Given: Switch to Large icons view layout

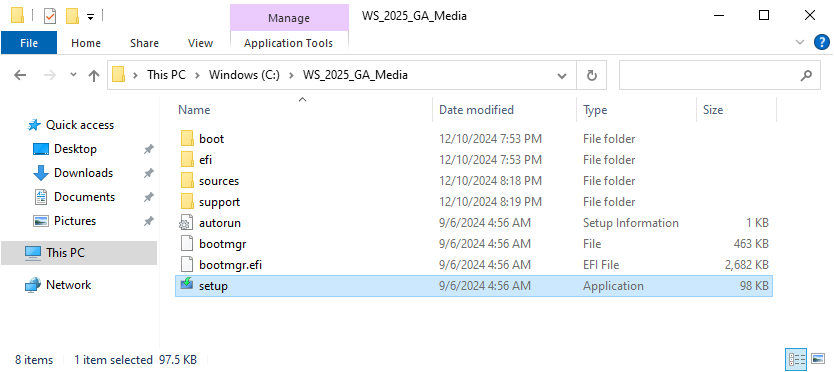Looking at the screenshot, I should (818, 359).
